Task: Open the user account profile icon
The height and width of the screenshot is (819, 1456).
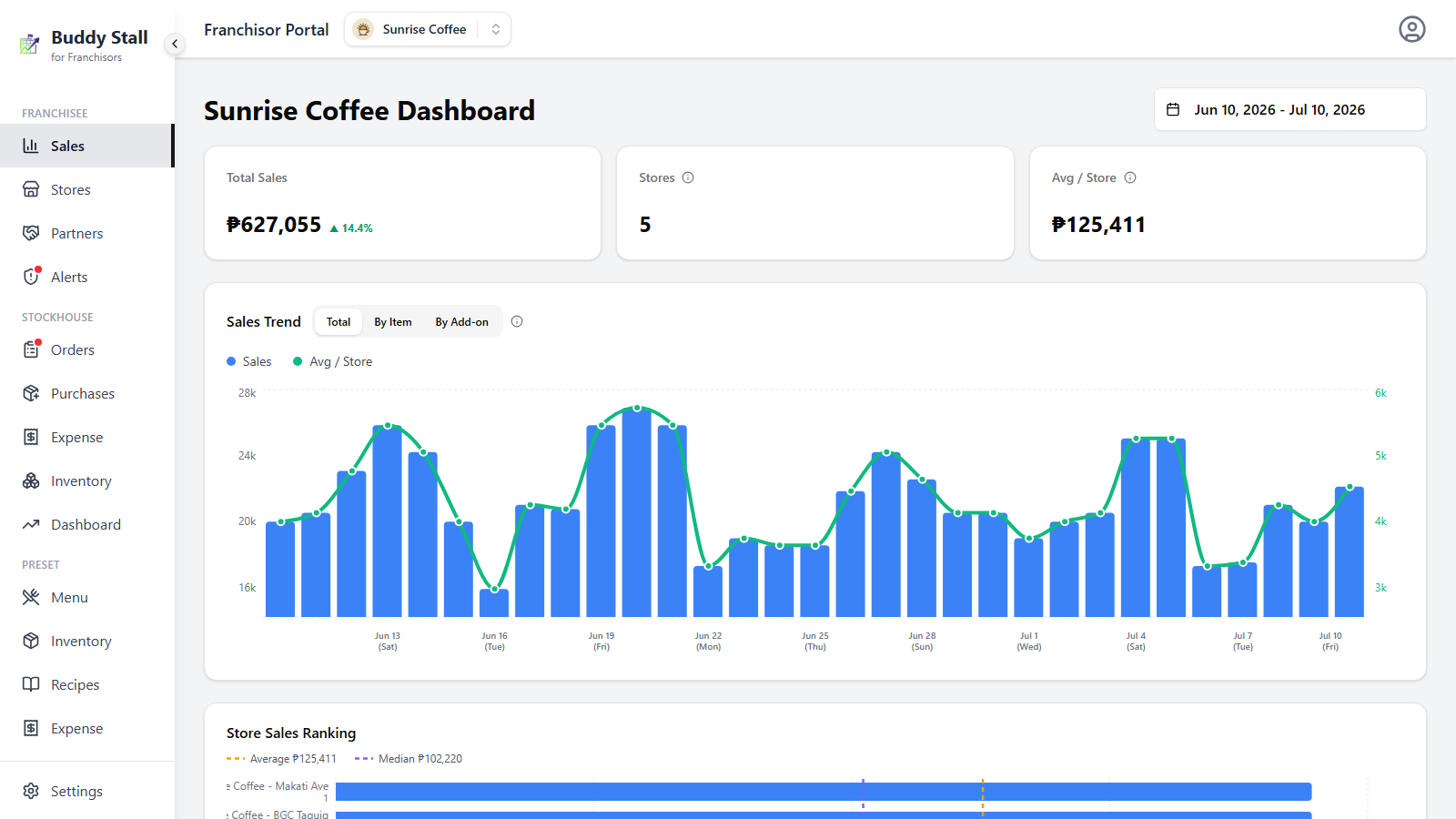Action: tap(1411, 29)
